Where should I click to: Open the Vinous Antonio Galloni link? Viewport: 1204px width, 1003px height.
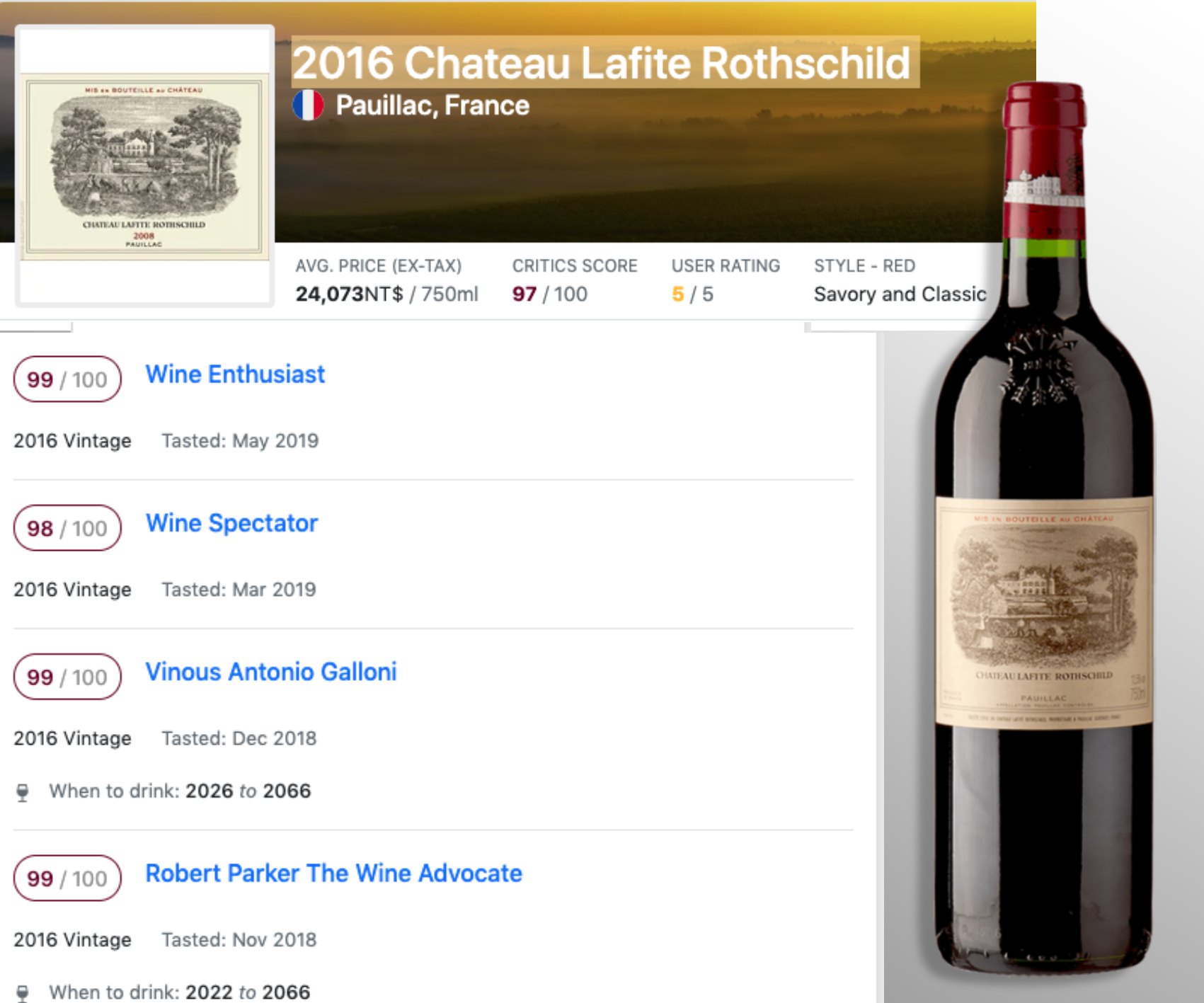(x=271, y=672)
